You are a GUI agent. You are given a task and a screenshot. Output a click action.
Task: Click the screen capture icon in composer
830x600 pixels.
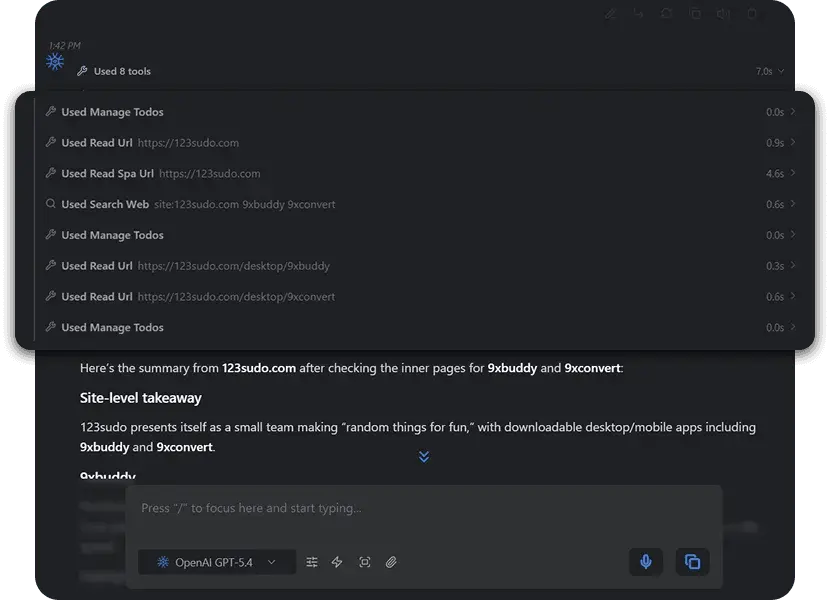pyautogui.click(x=365, y=562)
